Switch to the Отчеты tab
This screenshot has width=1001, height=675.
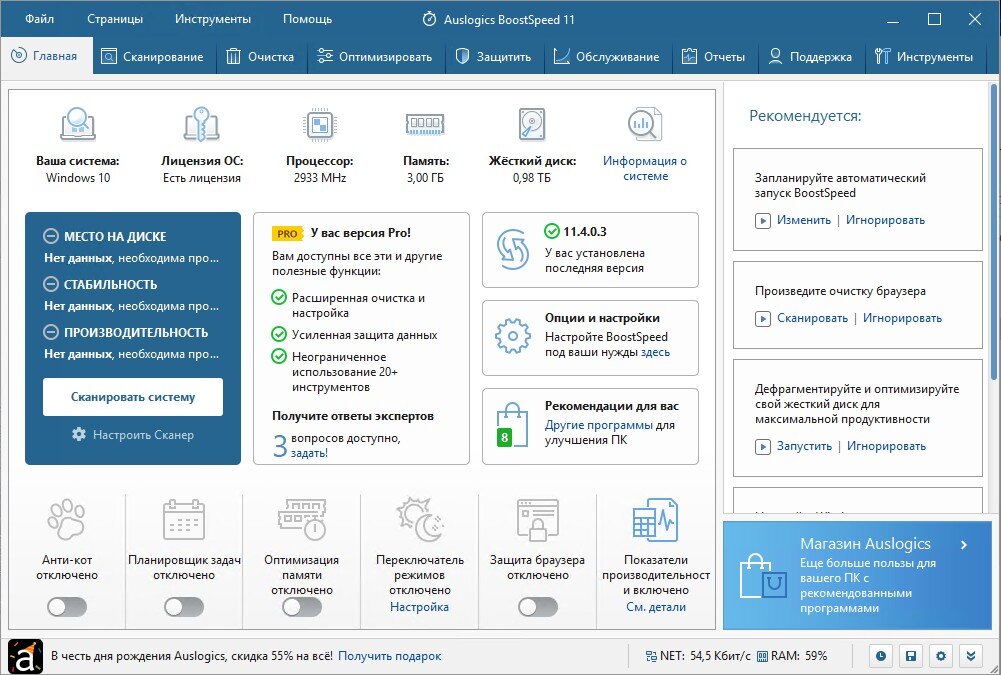point(713,57)
